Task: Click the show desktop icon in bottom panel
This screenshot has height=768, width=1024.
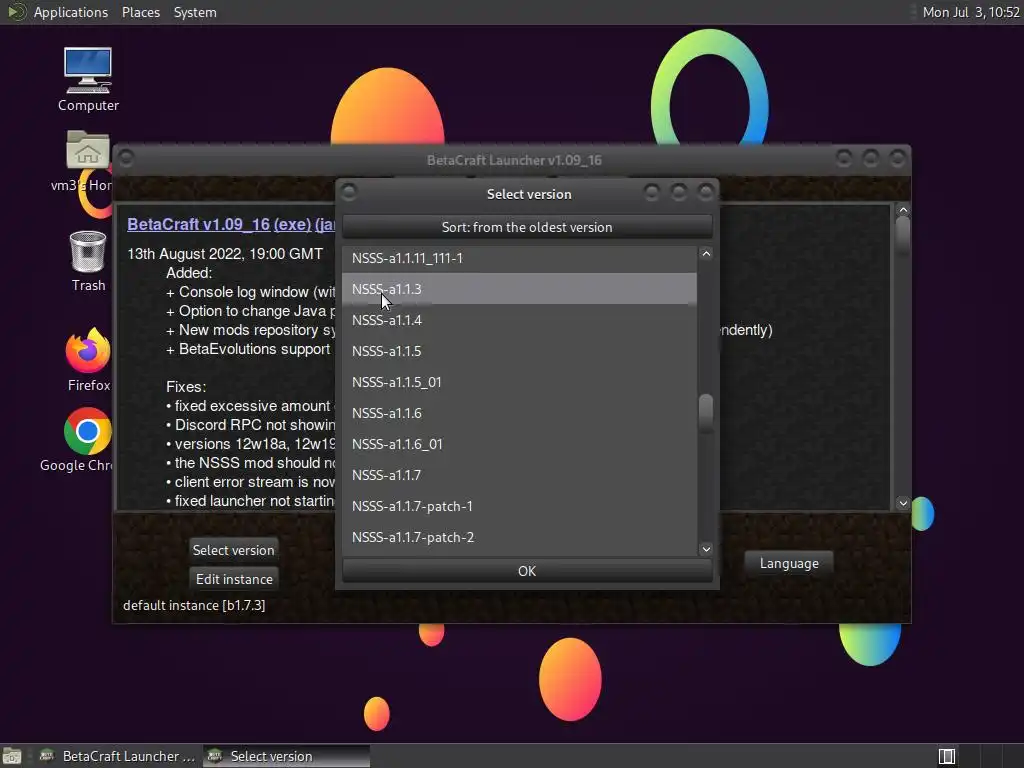Action: click(12, 756)
